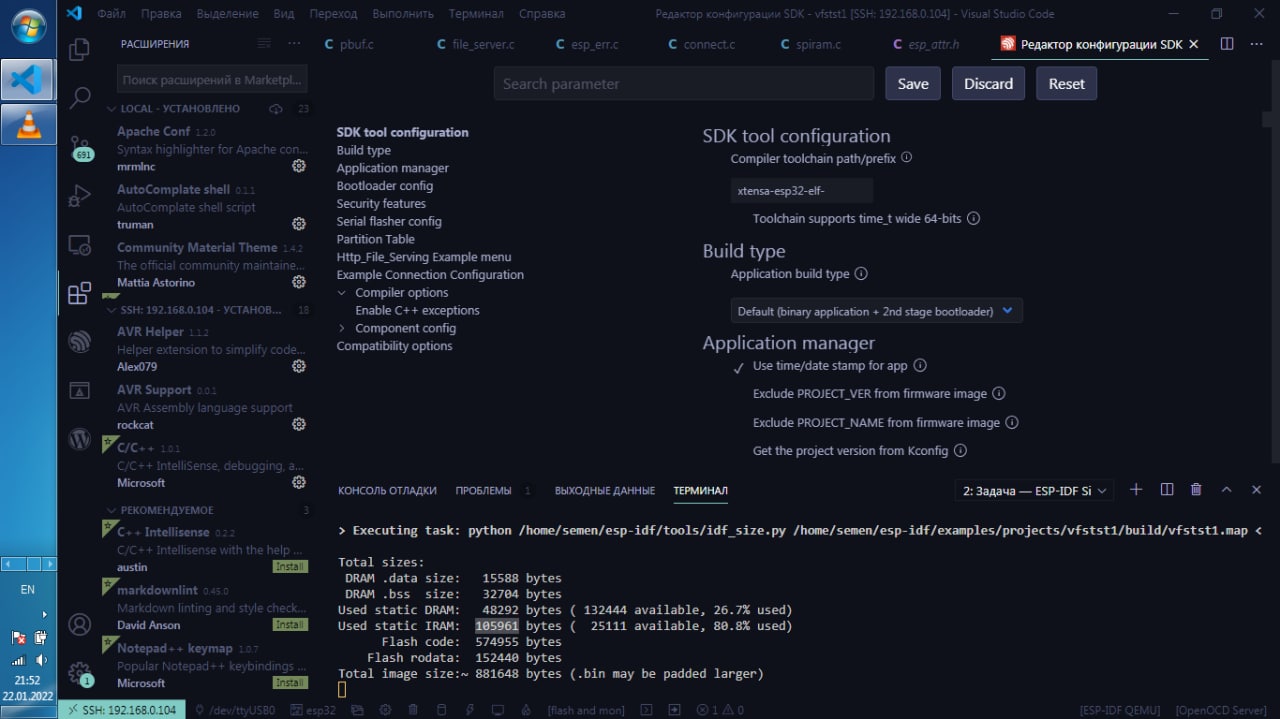
Task: Open the Run and Debug view
Action: tap(79, 196)
